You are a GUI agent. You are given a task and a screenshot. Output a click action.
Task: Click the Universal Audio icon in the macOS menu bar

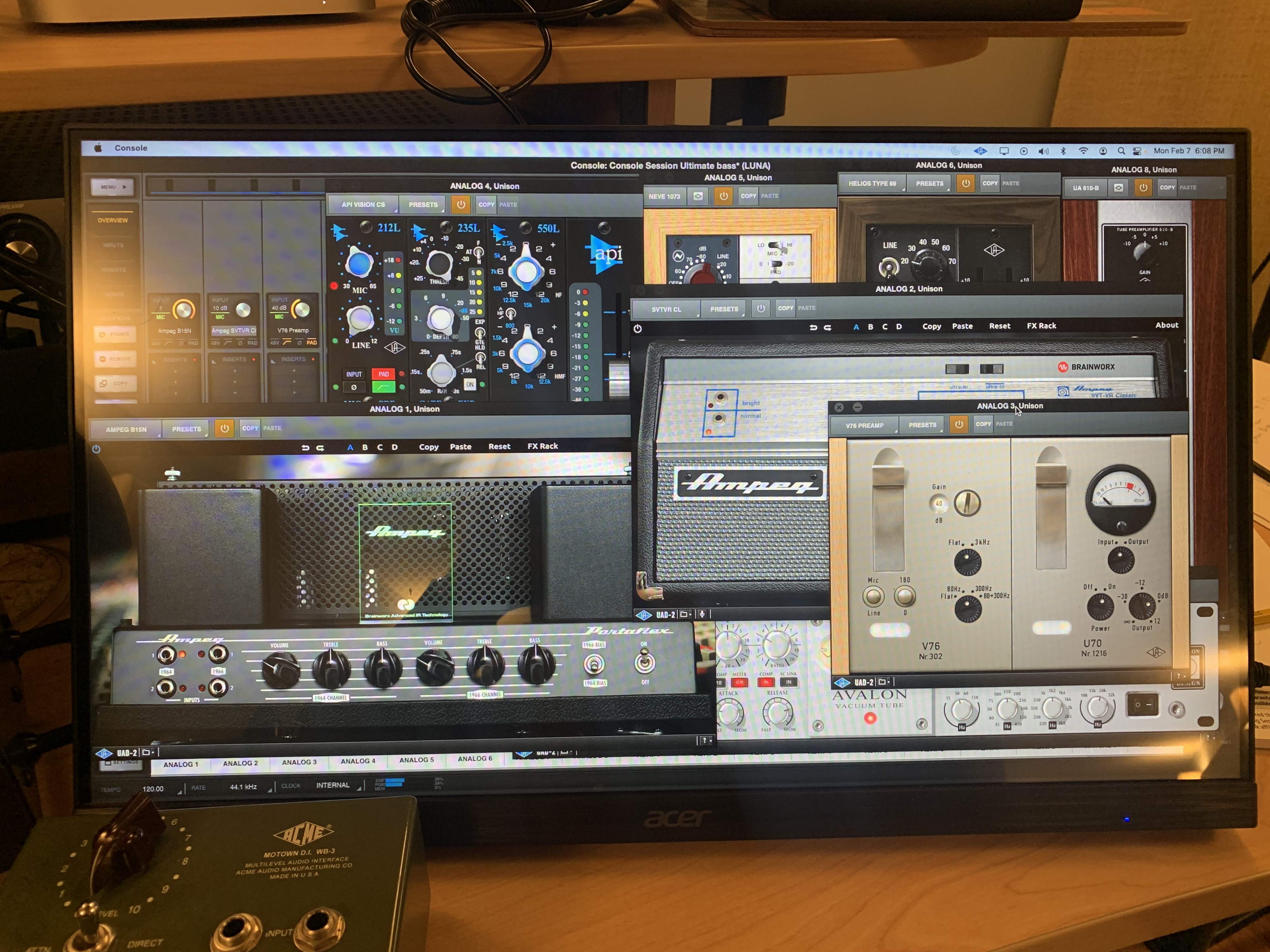[x=980, y=151]
